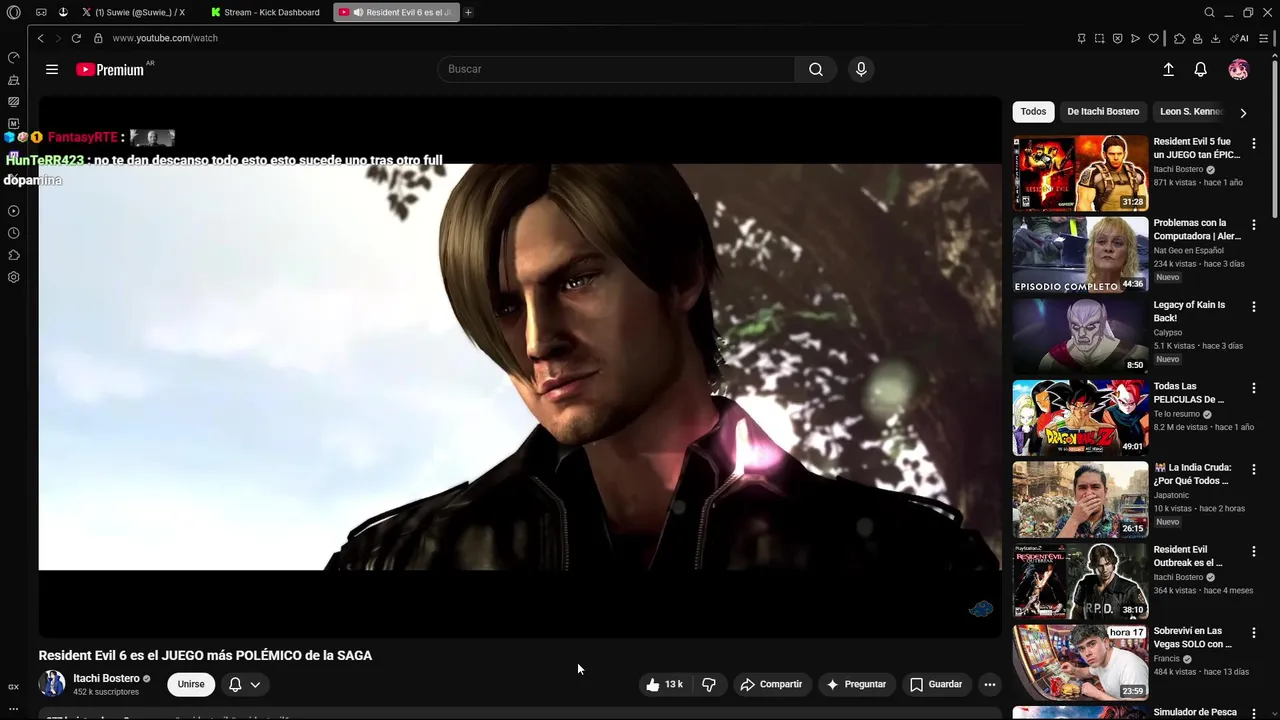
Task: Click the Guardar save button
Action: [936, 684]
